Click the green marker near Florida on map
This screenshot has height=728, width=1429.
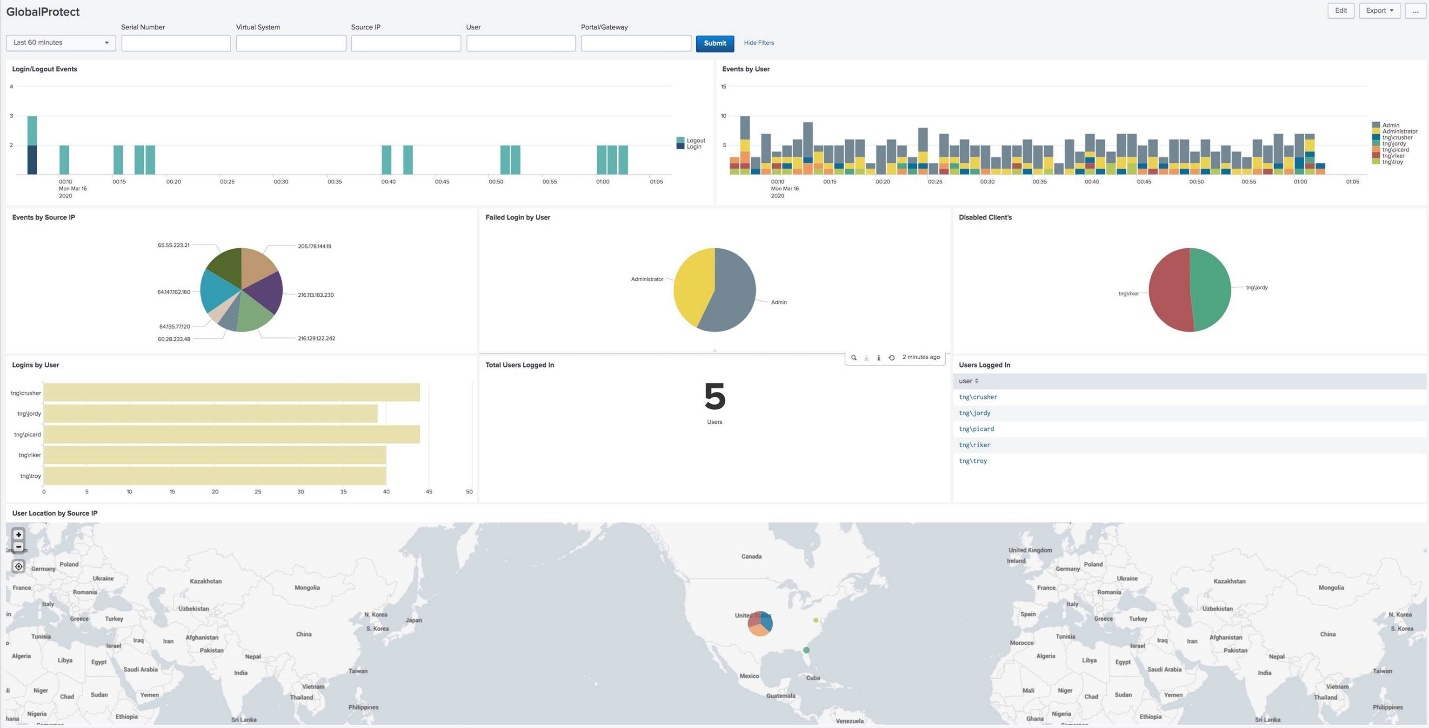pyautogui.click(x=806, y=650)
